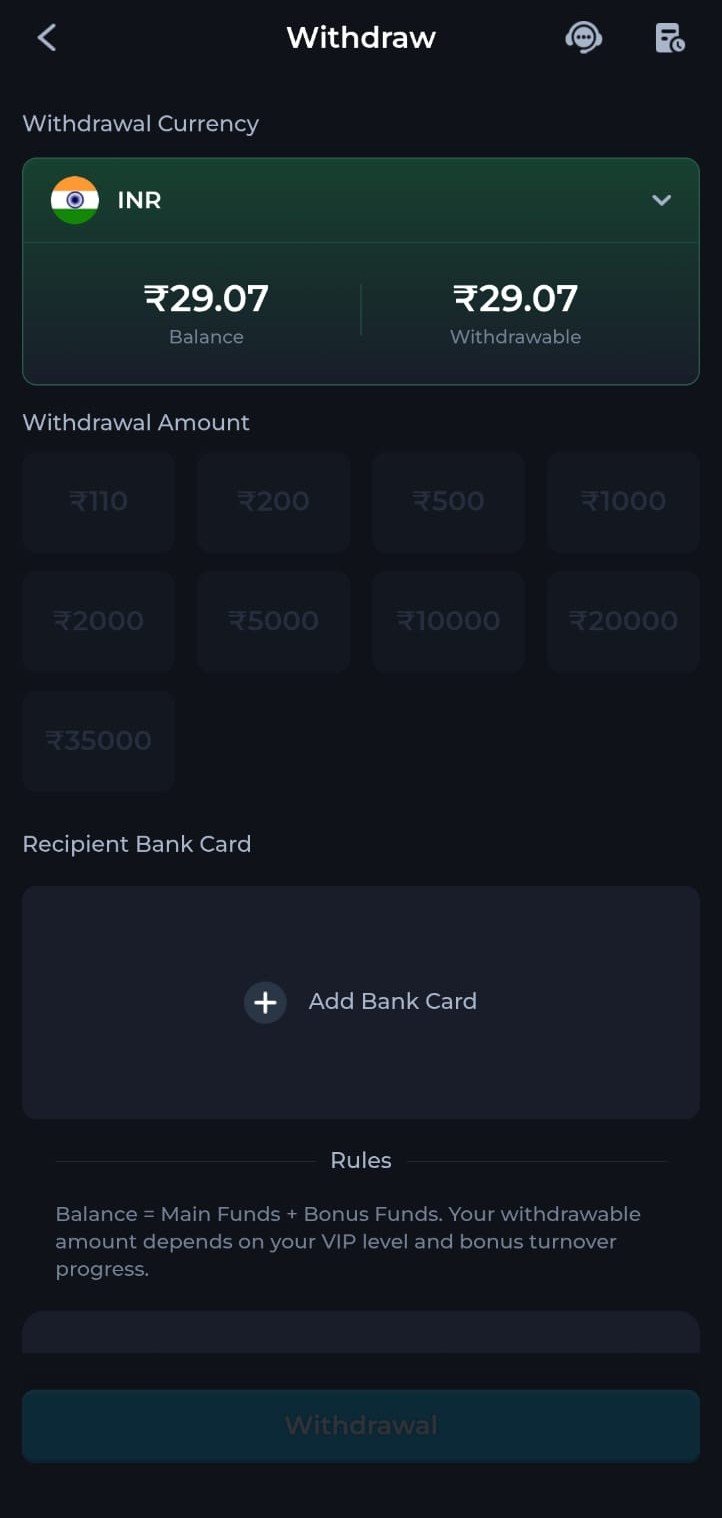Choose the ₹35000 amount option

[x=98, y=741]
